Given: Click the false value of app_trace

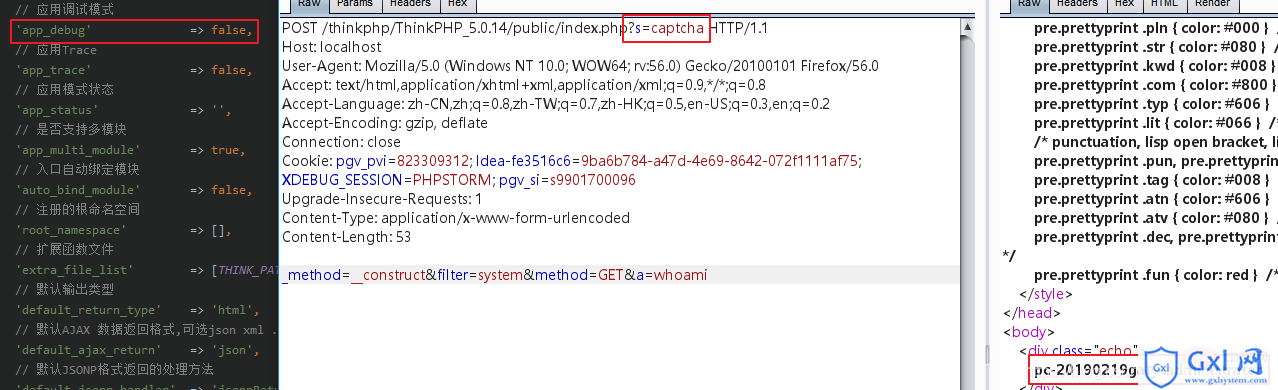Looking at the screenshot, I should (x=229, y=70).
